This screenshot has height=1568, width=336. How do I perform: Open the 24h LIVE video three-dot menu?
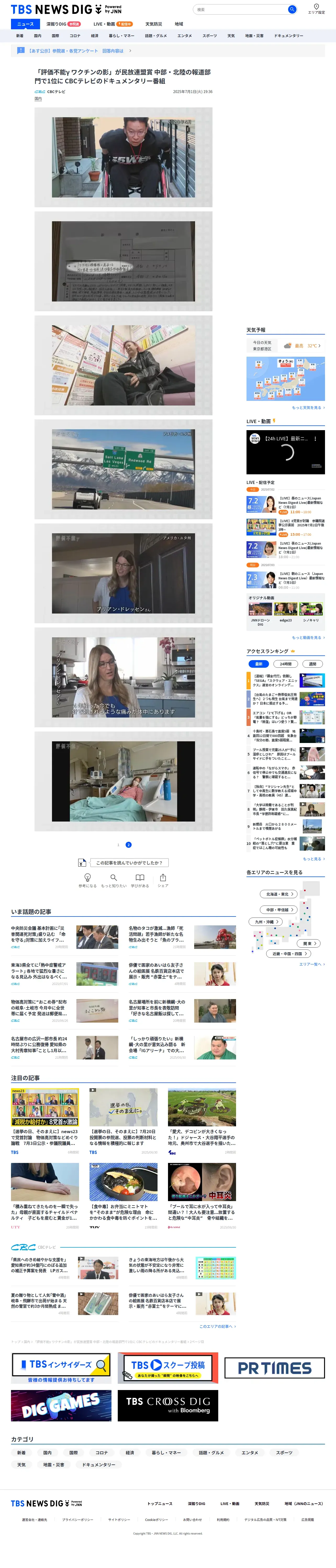click(315, 438)
